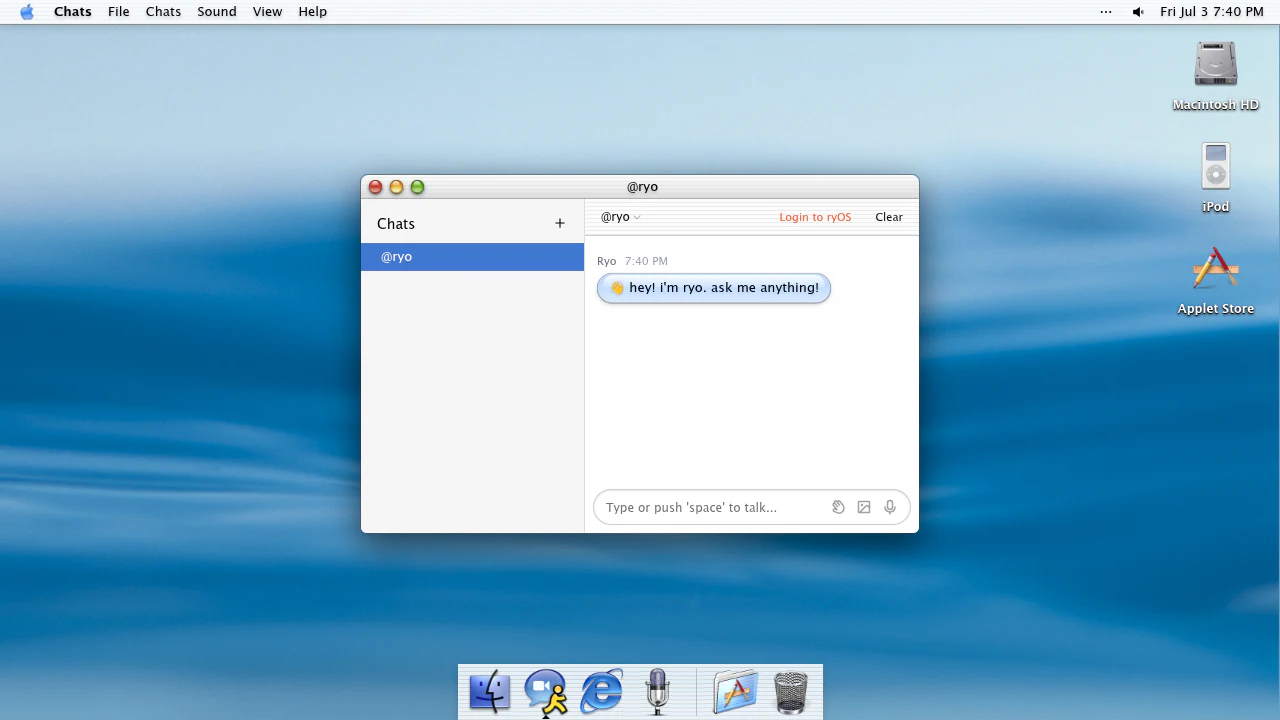Click the image attachment icon
This screenshot has height=720, width=1280.
[x=864, y=507]
